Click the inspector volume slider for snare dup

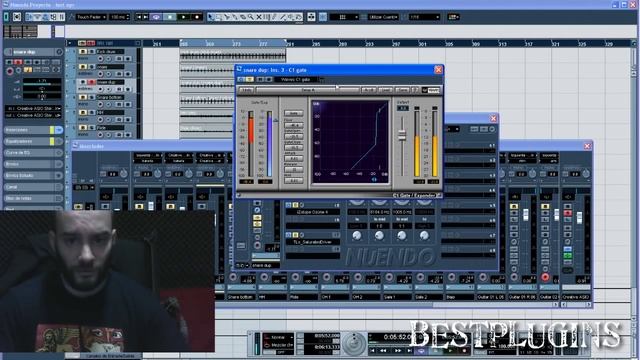pos(42,83)
